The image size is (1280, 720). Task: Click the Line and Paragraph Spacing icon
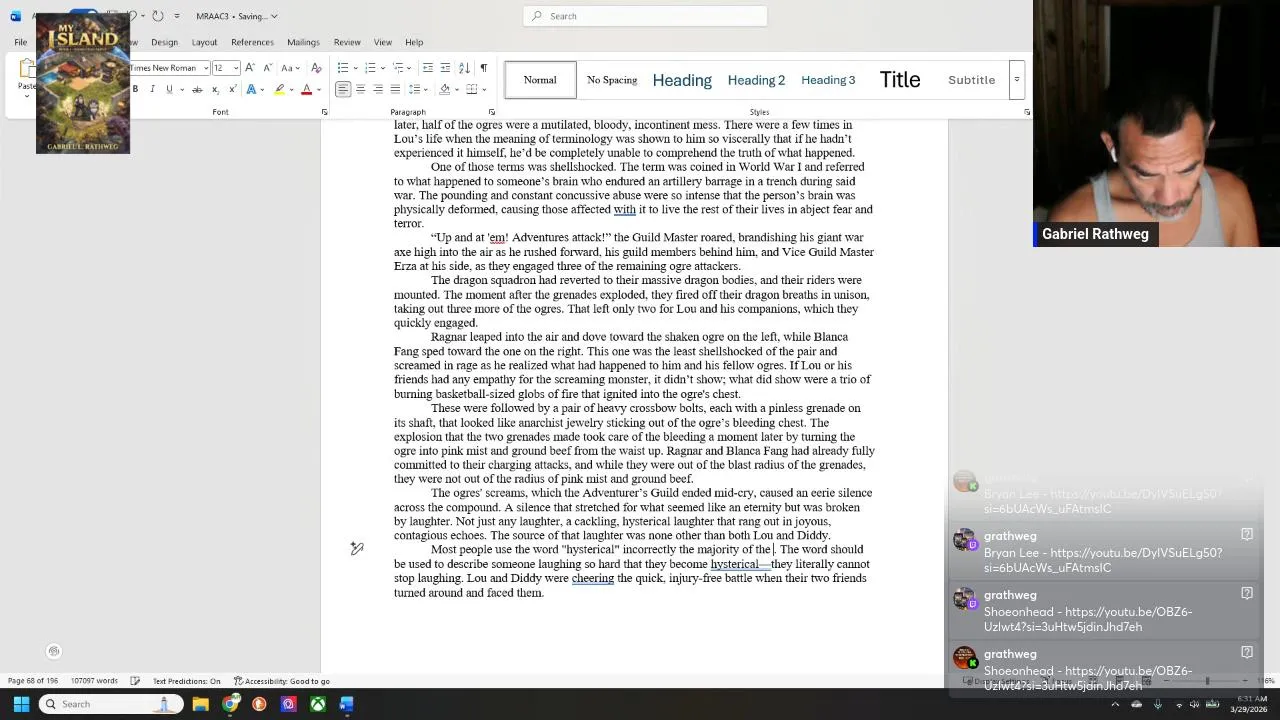(413, 89)
